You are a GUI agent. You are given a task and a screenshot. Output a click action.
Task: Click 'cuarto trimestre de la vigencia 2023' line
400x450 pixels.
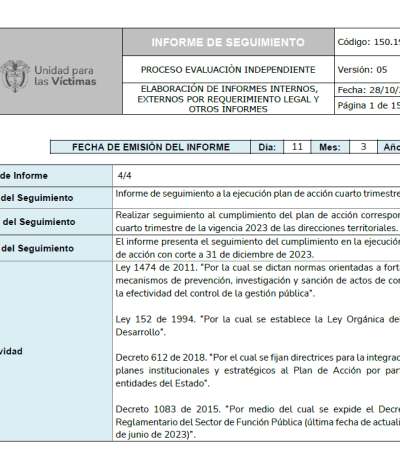coord(257,228)
